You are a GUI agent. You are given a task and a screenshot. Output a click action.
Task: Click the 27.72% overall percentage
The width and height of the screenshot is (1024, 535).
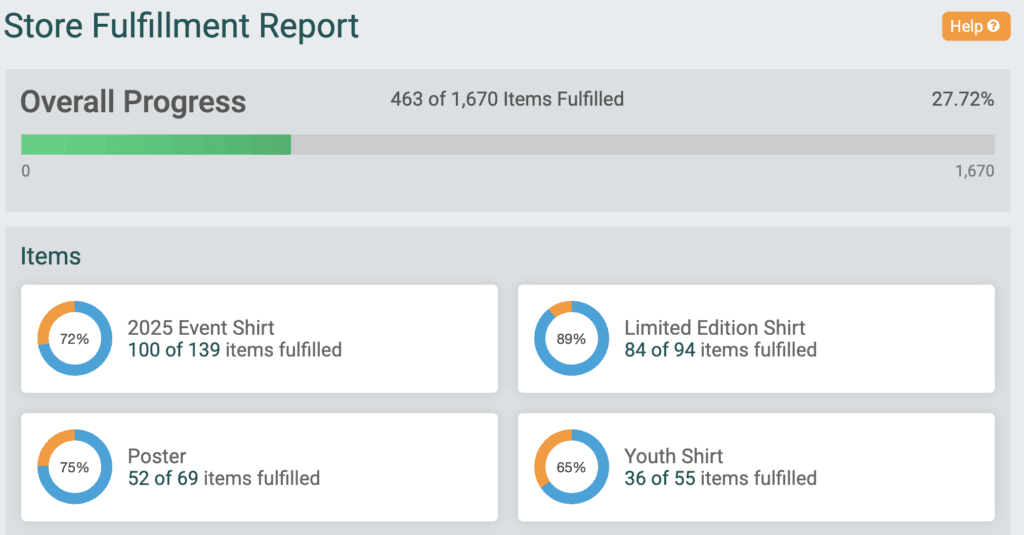click(x=963, y=99)
